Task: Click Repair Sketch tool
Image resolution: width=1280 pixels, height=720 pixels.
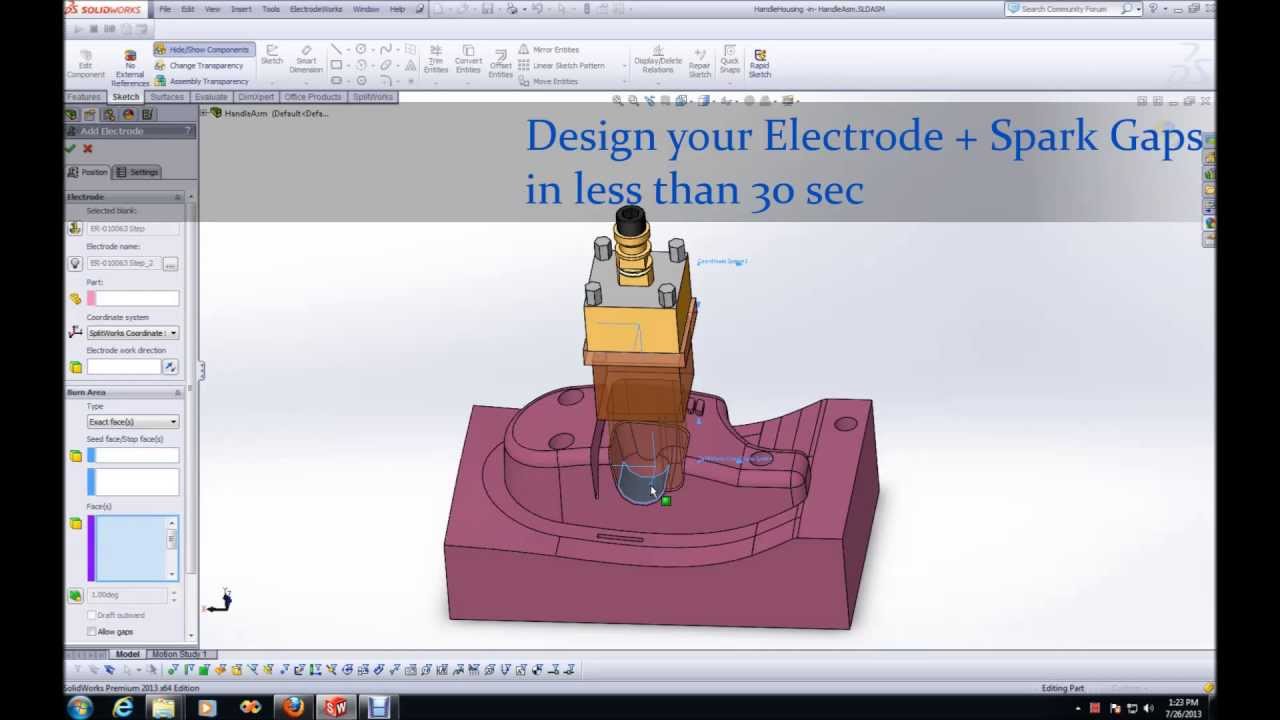Action: coord(699,63)
